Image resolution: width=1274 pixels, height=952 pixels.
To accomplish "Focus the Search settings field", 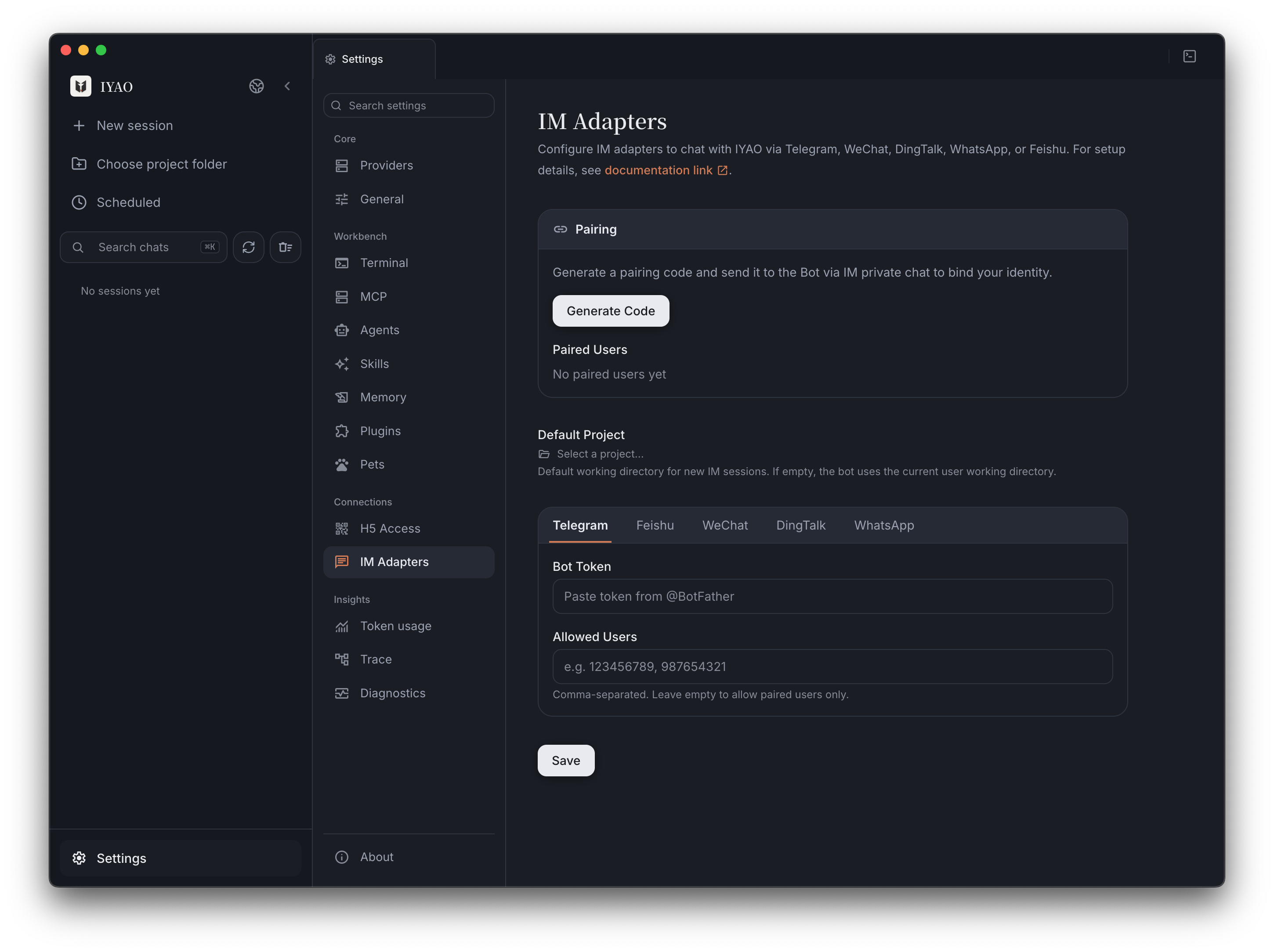I will 409,106.
